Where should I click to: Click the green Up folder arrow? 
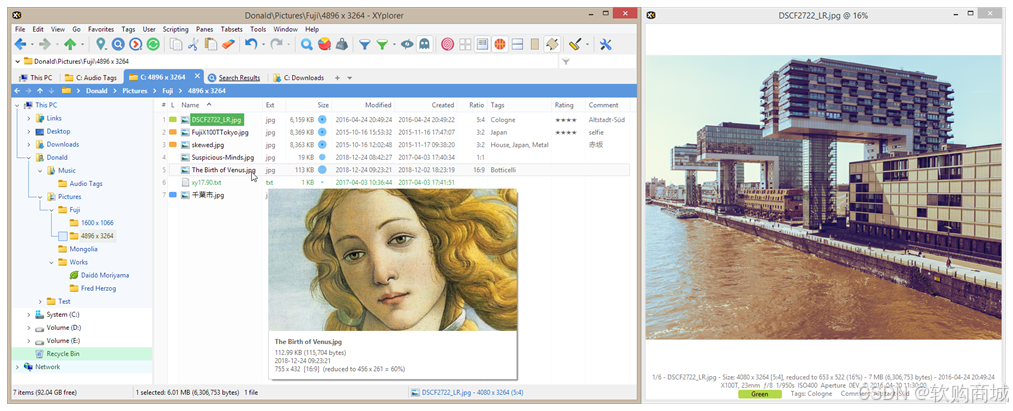coord(70,44)
